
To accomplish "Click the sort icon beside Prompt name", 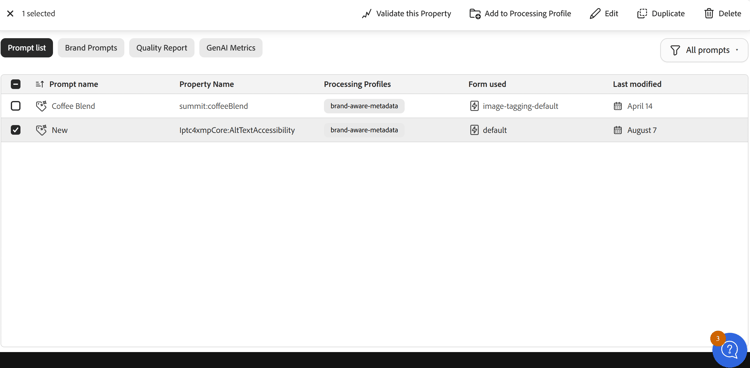I will [x=40, y=84].
